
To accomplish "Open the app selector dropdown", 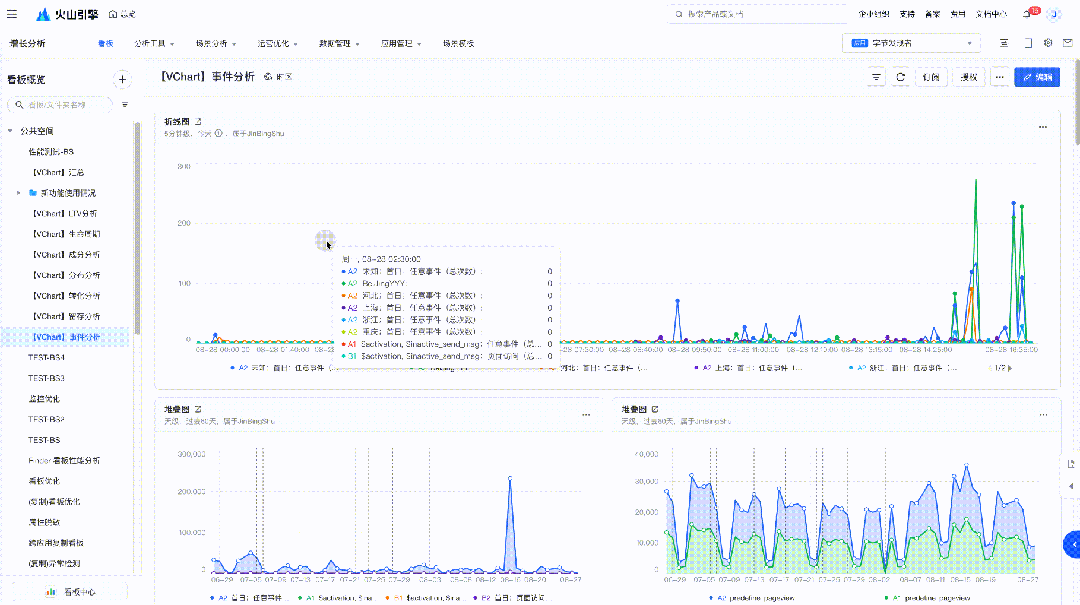I will click(x=911, y=43).
